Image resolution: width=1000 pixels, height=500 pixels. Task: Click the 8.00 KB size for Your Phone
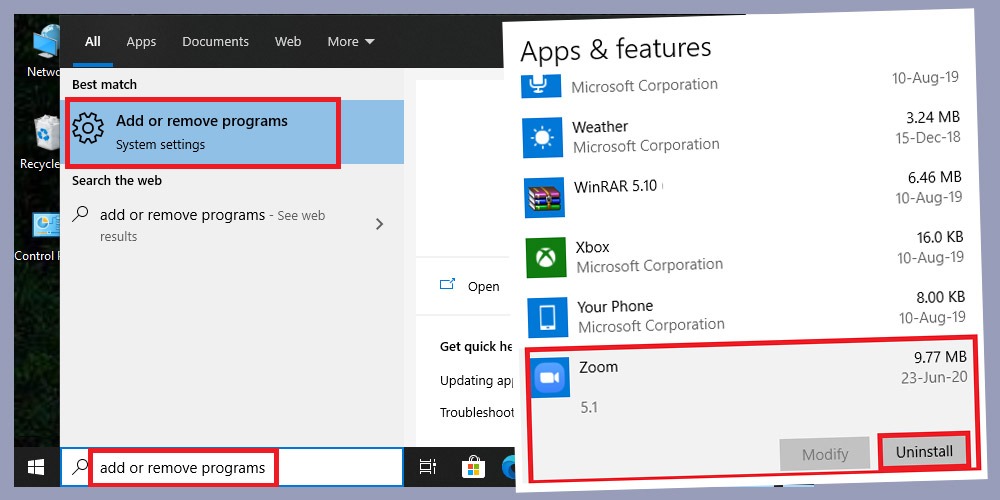pos(941,297)
